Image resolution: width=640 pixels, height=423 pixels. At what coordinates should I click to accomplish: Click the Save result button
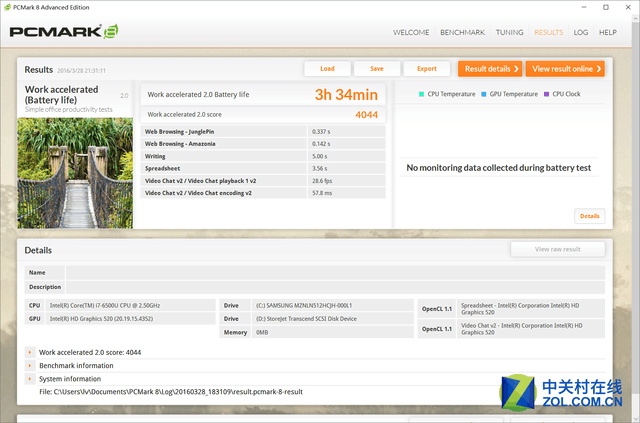click(x=377, y=69)
